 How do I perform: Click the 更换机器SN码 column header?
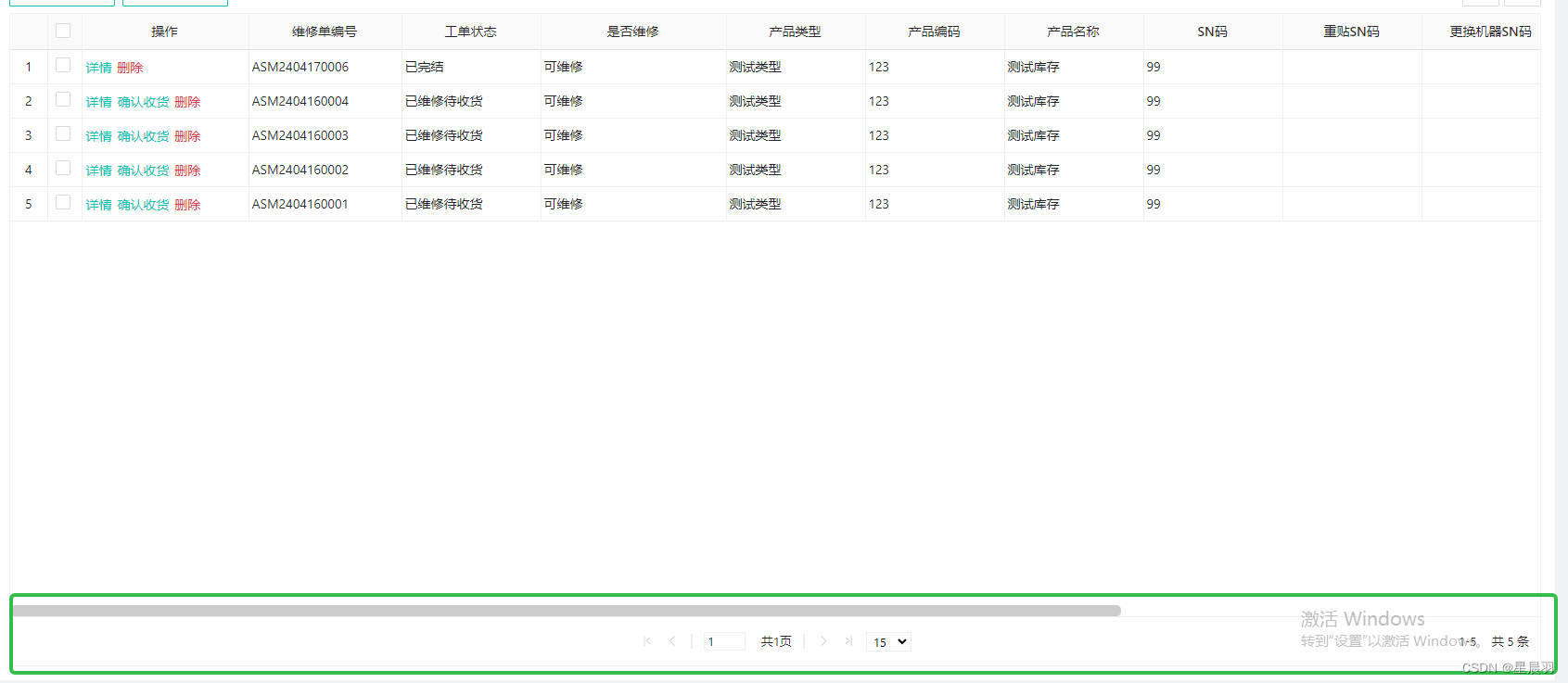(1481, 32)
